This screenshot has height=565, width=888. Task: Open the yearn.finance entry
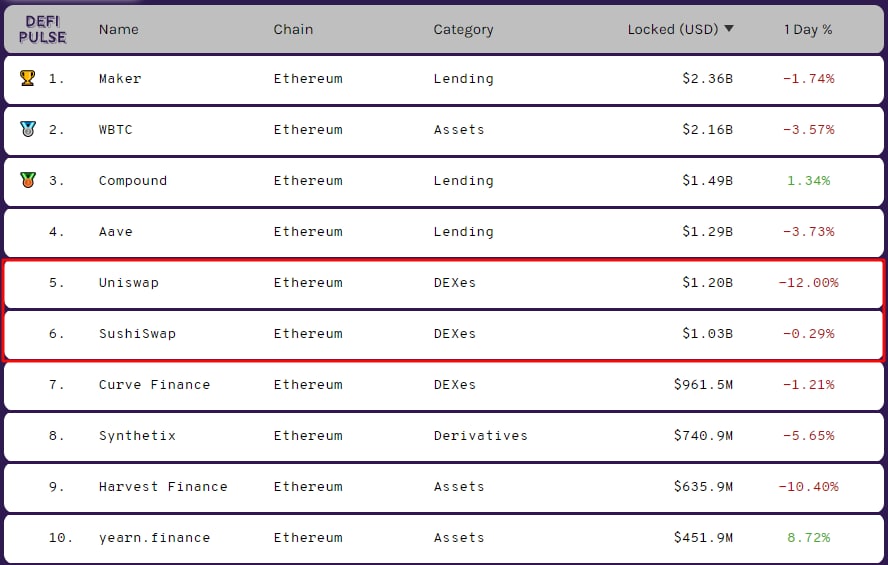pyautogui.click(x=154, y=537)
